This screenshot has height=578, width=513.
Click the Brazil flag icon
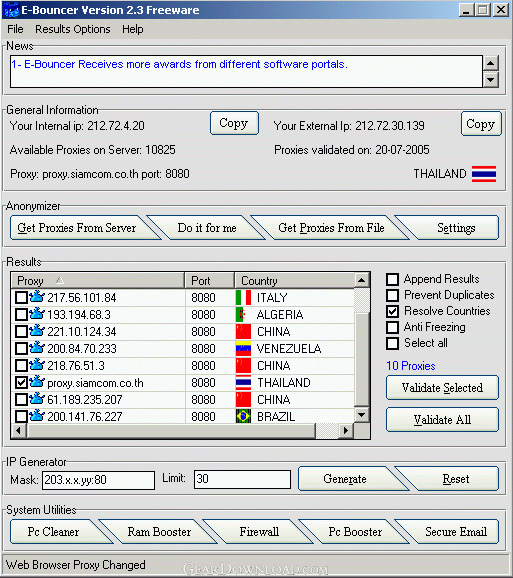click(x=243, y=416)
